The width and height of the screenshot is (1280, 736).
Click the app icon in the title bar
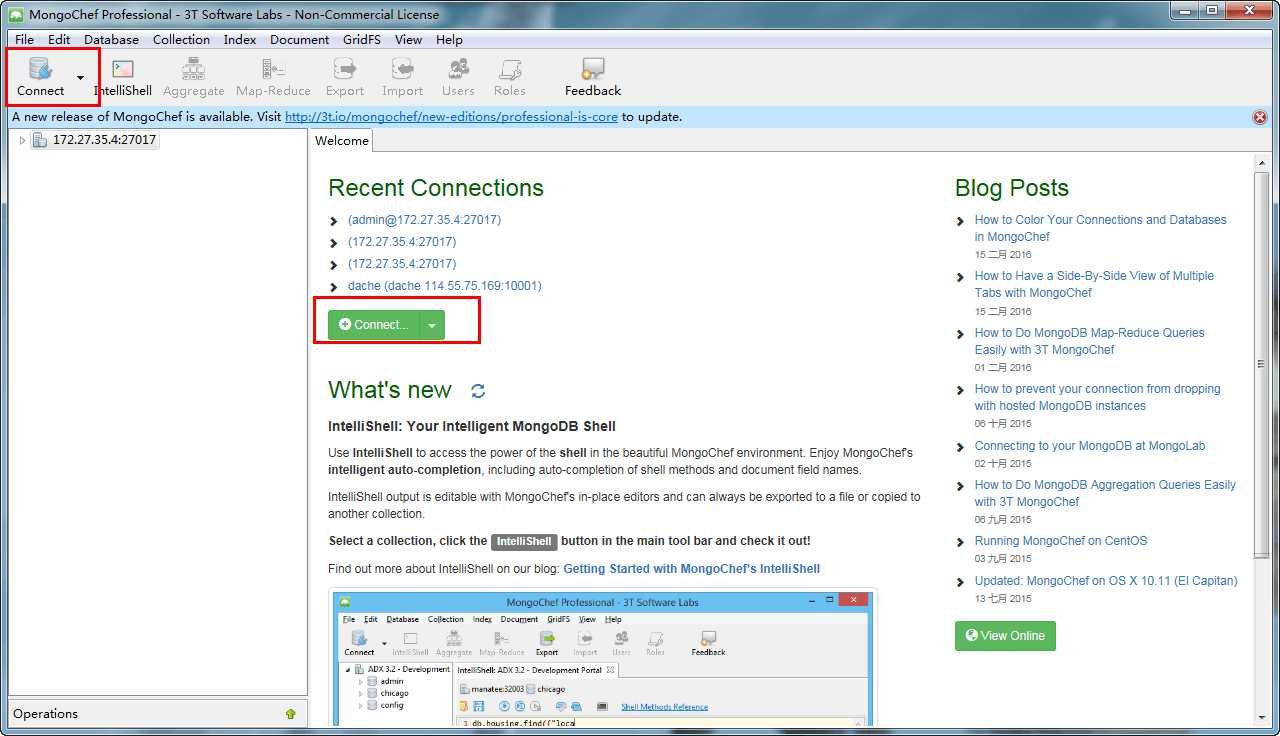click(16, 15)
